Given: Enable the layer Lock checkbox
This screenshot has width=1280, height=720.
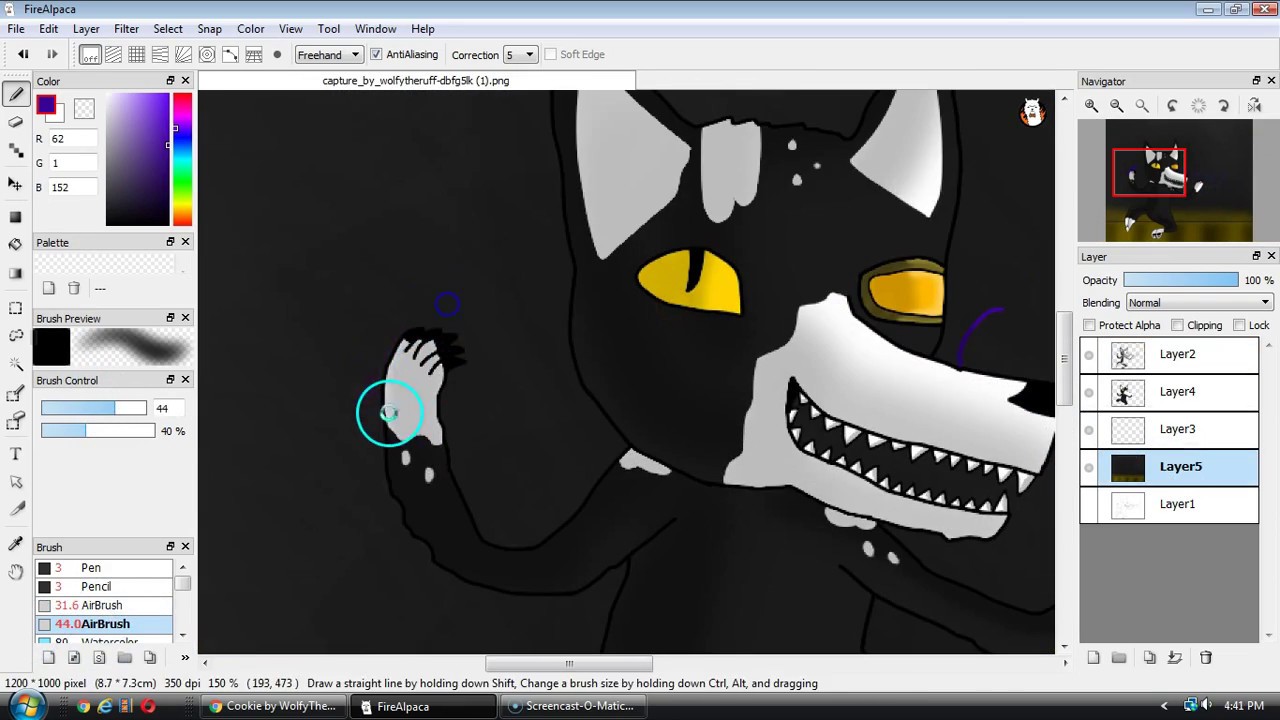Looking at the screenshot, I should tap(1239, 325).
